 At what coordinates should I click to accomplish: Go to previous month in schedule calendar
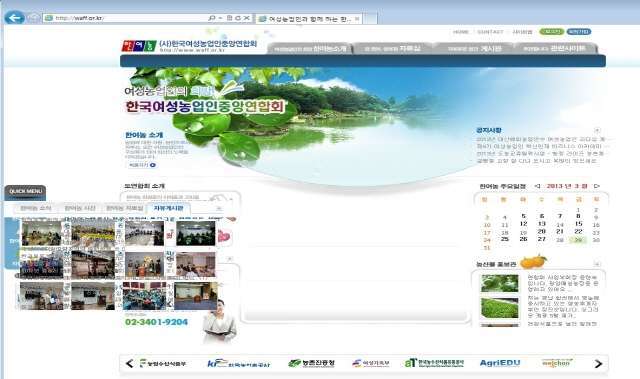[x=537, y=186]
